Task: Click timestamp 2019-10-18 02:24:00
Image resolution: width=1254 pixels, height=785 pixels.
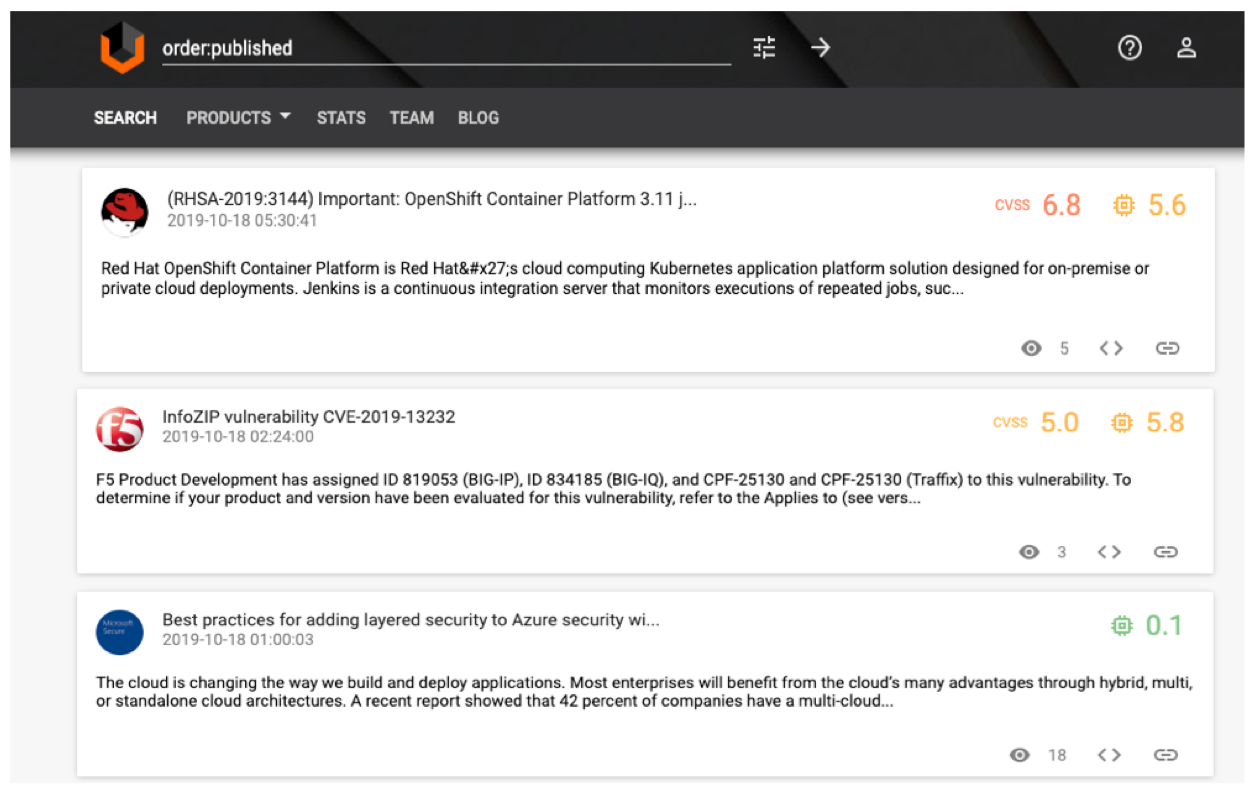Action: (x=238, y=436)
